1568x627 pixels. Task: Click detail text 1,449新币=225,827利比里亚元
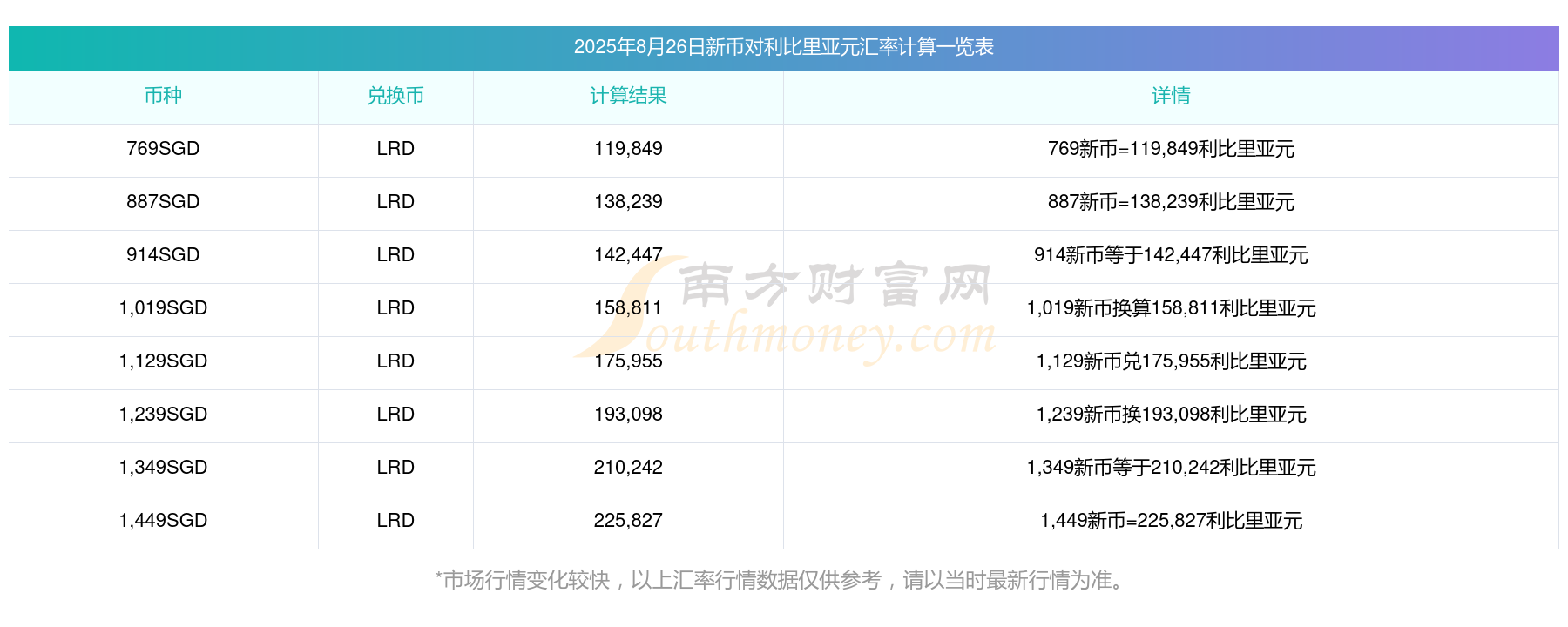pos(1171,521)
